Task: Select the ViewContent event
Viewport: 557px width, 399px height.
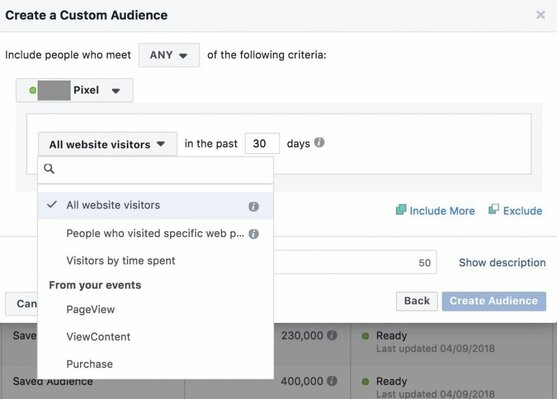Action: (x=156, y=337)
